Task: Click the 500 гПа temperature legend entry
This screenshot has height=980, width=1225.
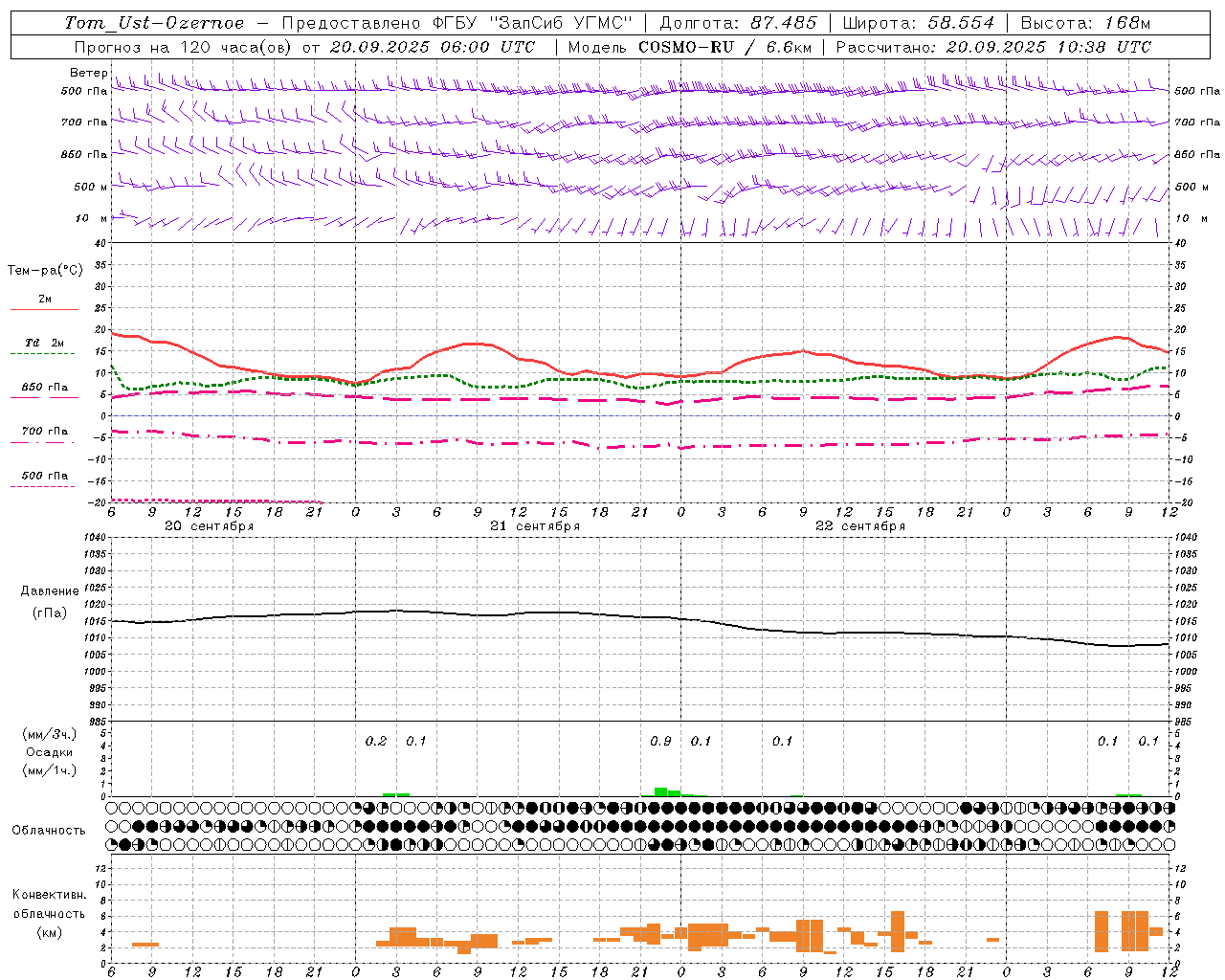Action: tap(45, 476)
